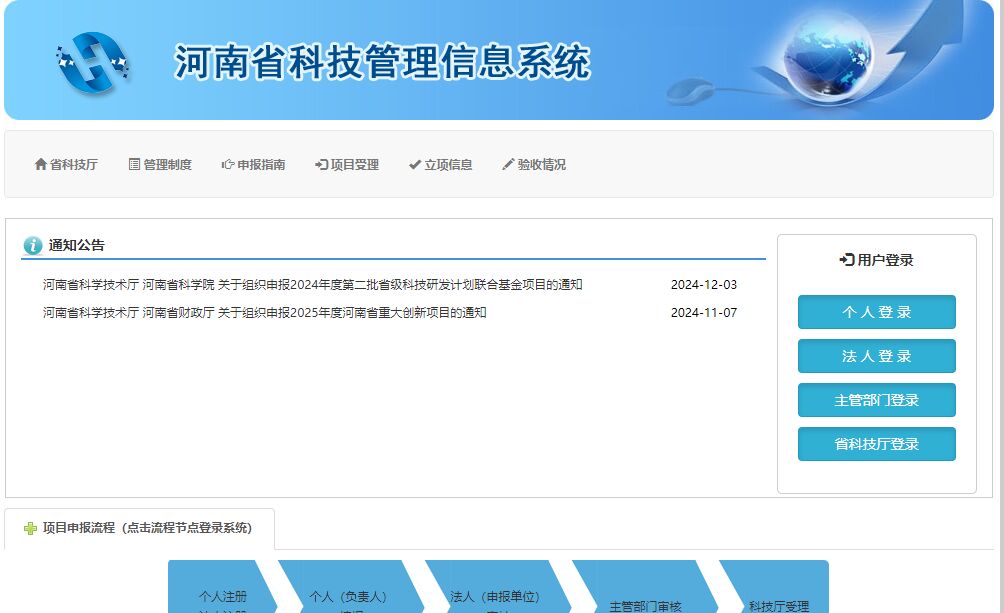Viewport: 1004px width, 613px height.
Task: Click the blue H logo in header
Action: click(x=92, y=63)
